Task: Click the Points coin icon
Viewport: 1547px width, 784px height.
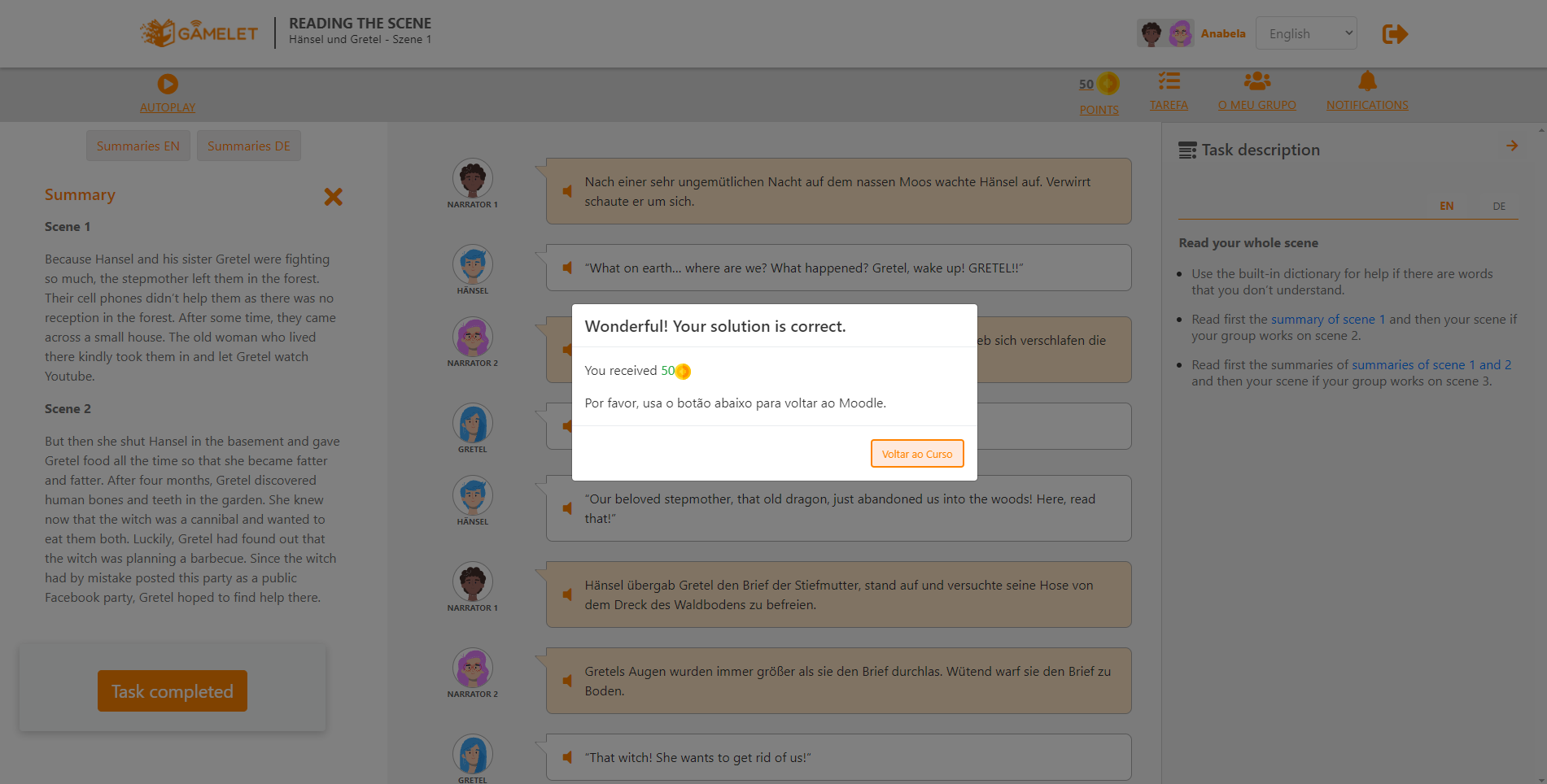Action: (x=1108, y=84)
